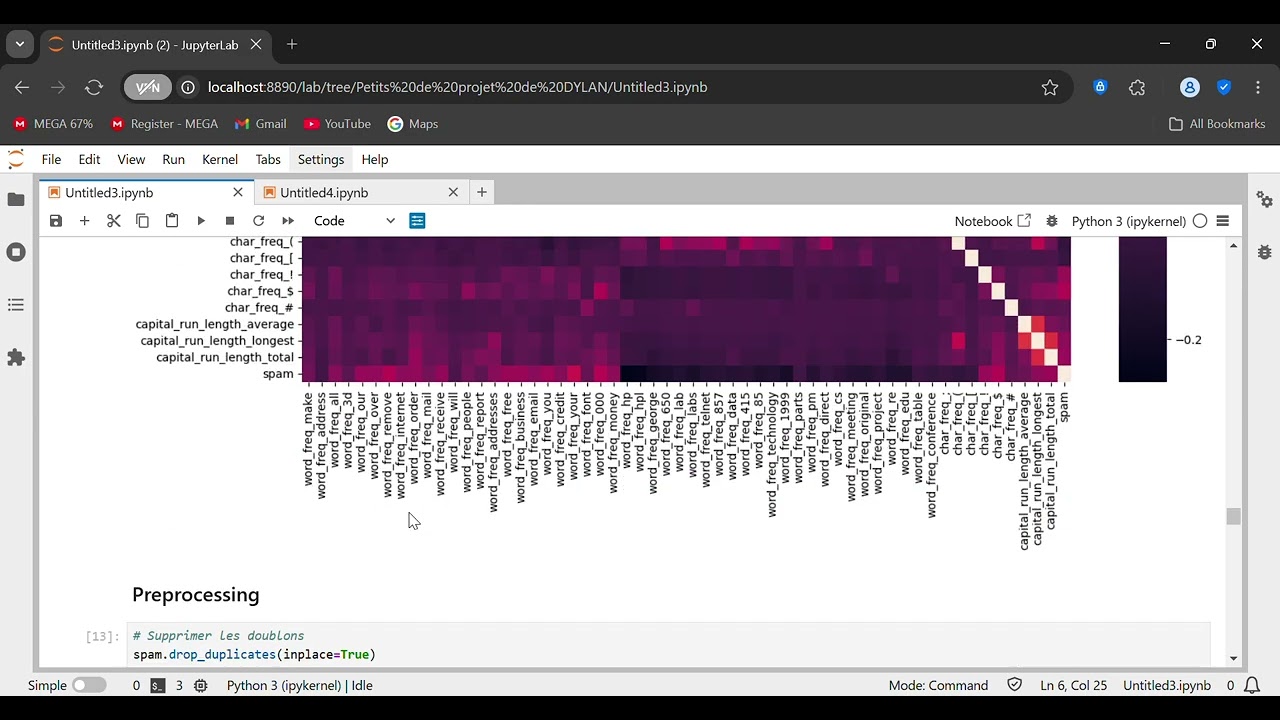The width and height of the screenshot is (1280, 720).
Task: Restart the kernel
Action: coord(259,221)
